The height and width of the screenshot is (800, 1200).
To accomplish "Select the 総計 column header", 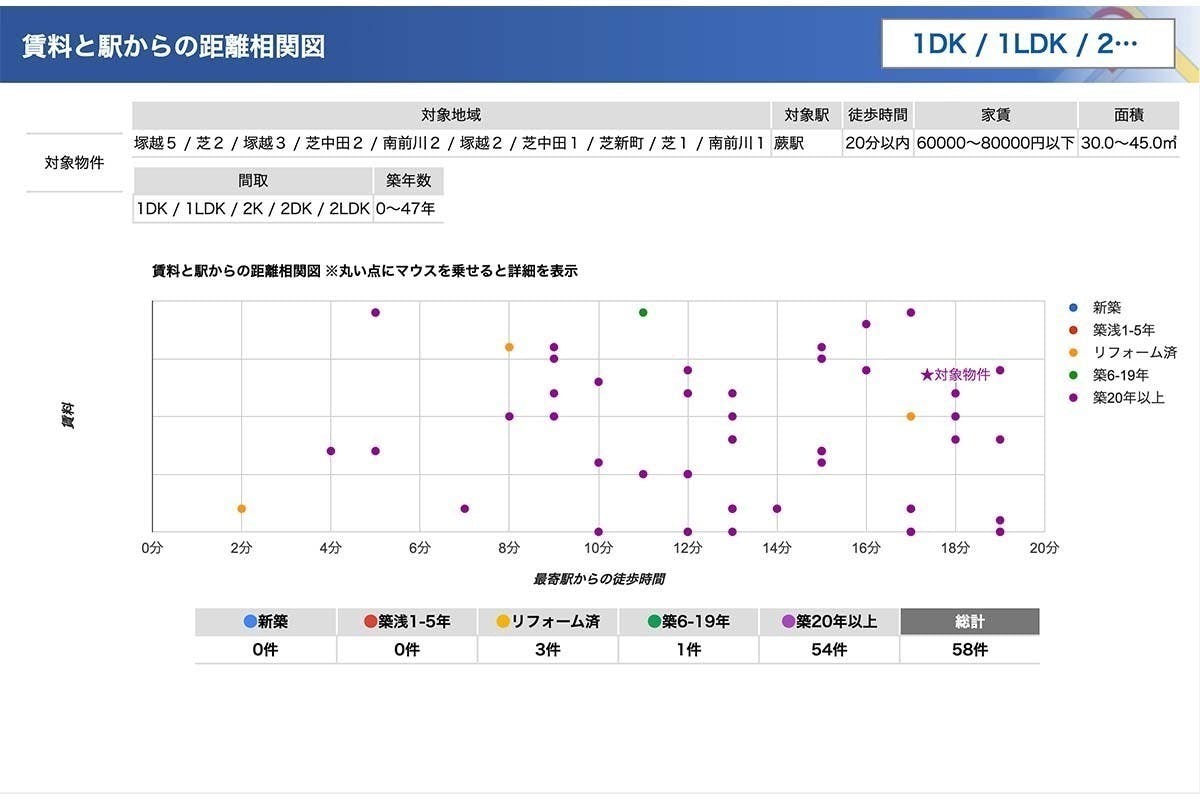I will [x=969, y=622].
